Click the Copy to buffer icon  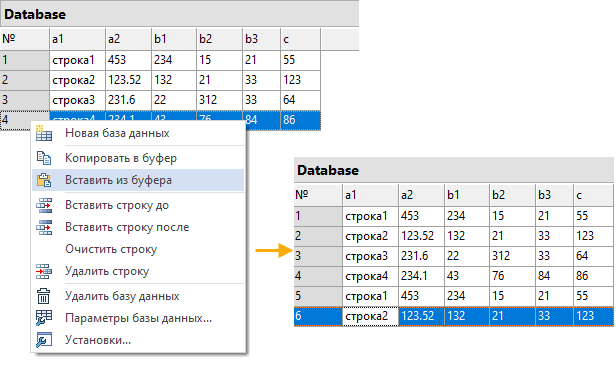click(x=44, y=158)
